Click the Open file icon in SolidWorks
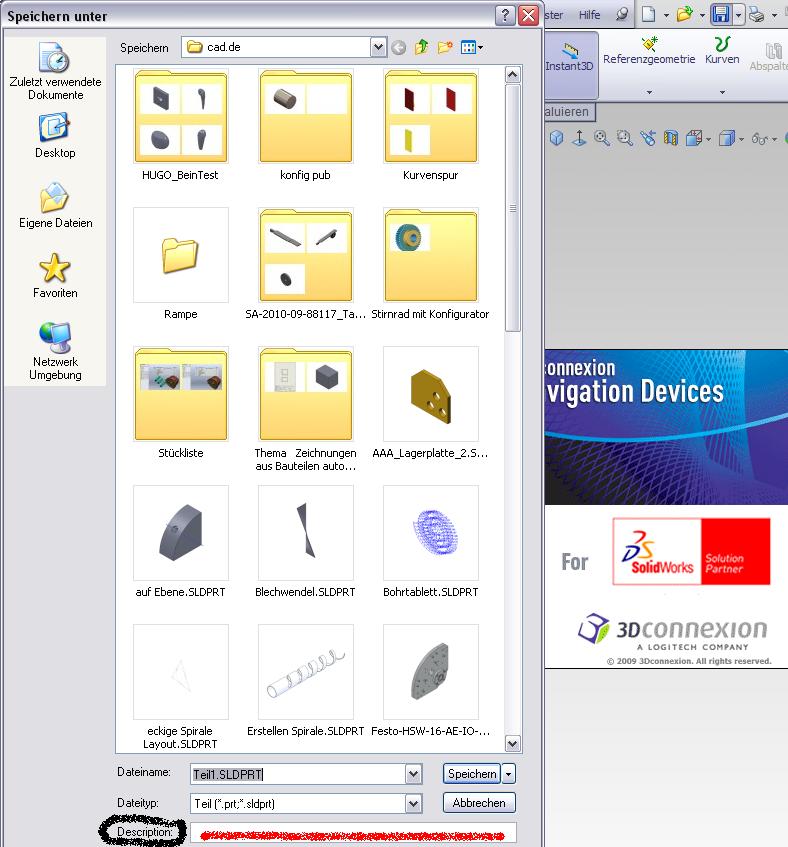The width and height of the screenshot is (788, 847). (684, 14)
